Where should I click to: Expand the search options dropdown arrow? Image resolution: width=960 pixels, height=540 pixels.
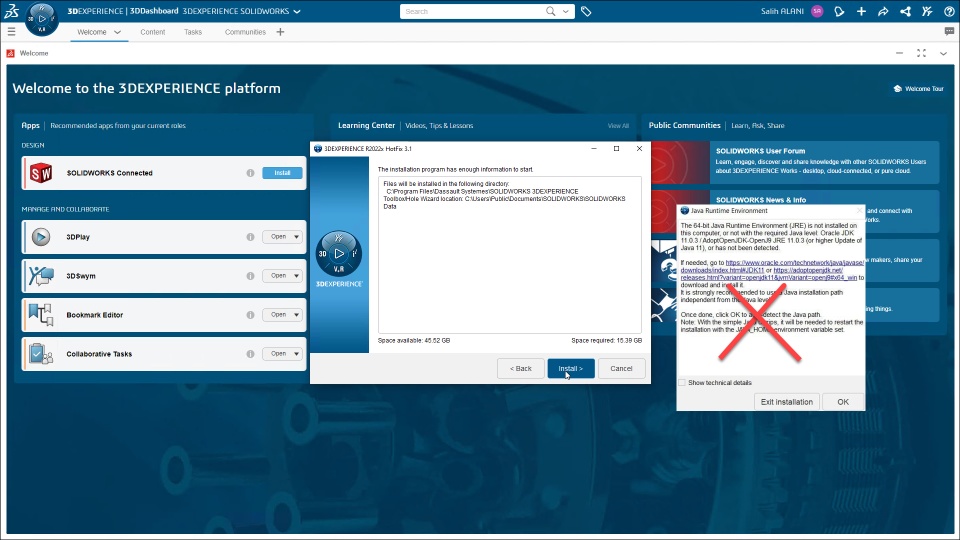click(x=566, y=11)
